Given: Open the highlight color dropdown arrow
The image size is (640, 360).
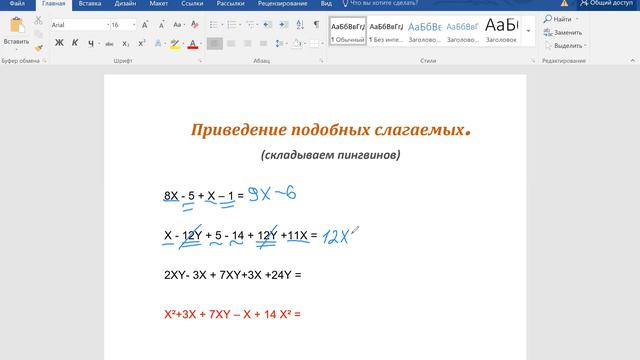Looking at the screenshot, I should [x=183, y=43].
